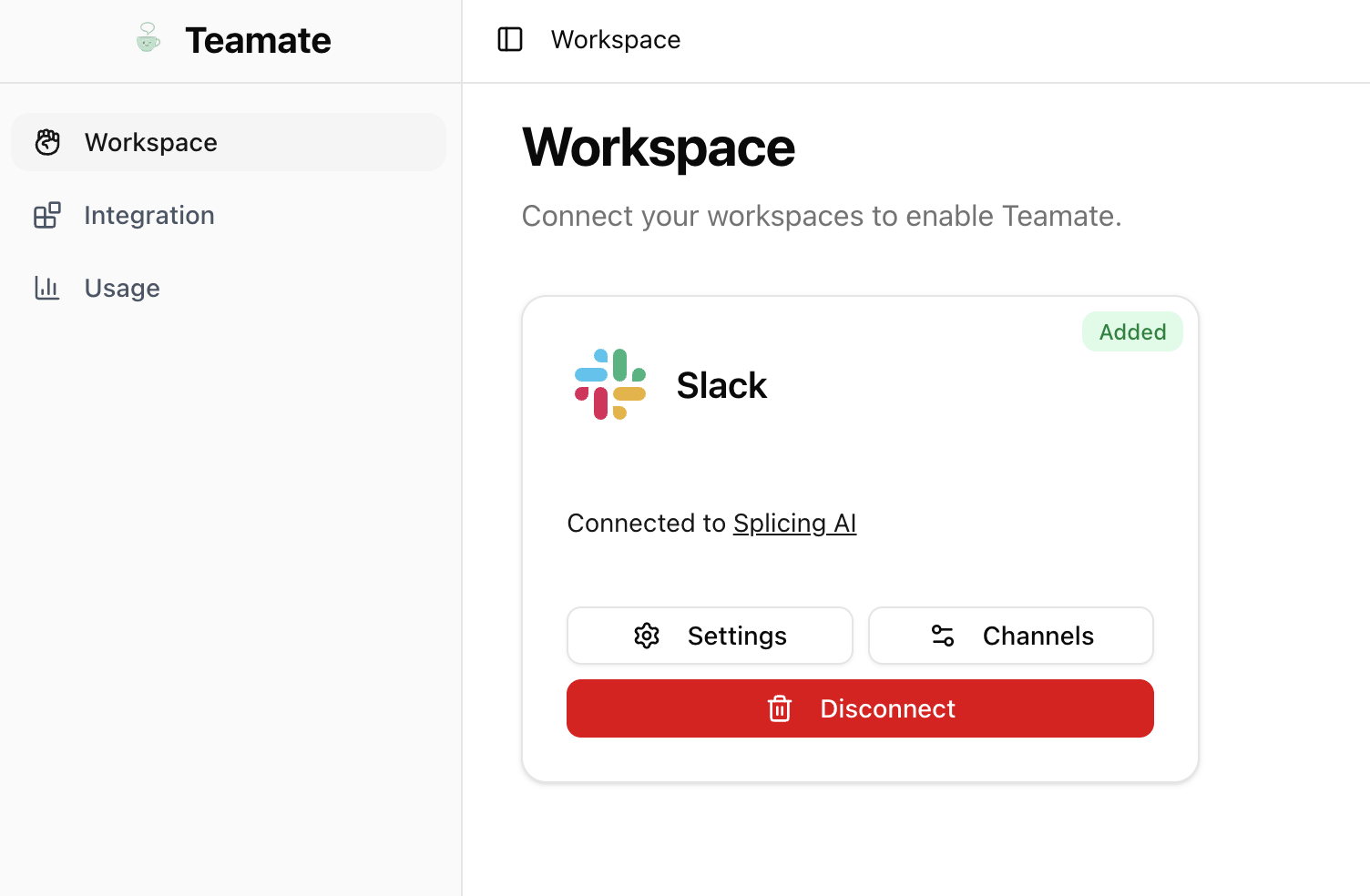Click the gear icon inside the Settings button
The height and width of the screenshot is (896, 1370).
pos(647,636)
